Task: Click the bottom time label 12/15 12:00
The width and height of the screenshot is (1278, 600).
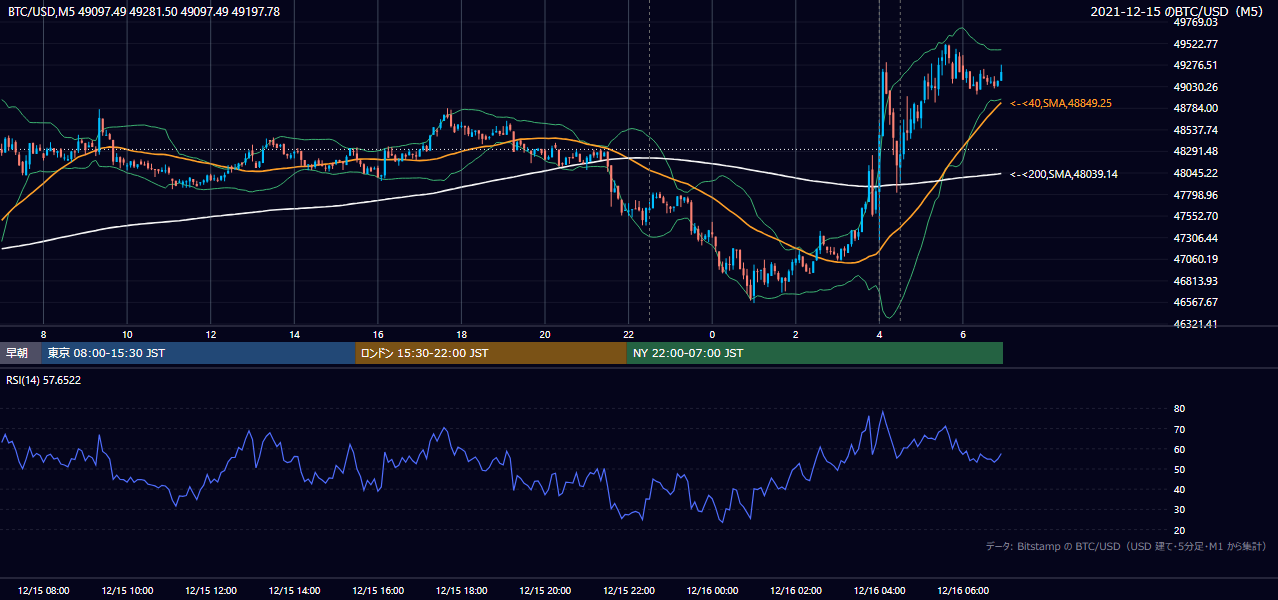Action: pyautogui.click(x=210, y=591)
